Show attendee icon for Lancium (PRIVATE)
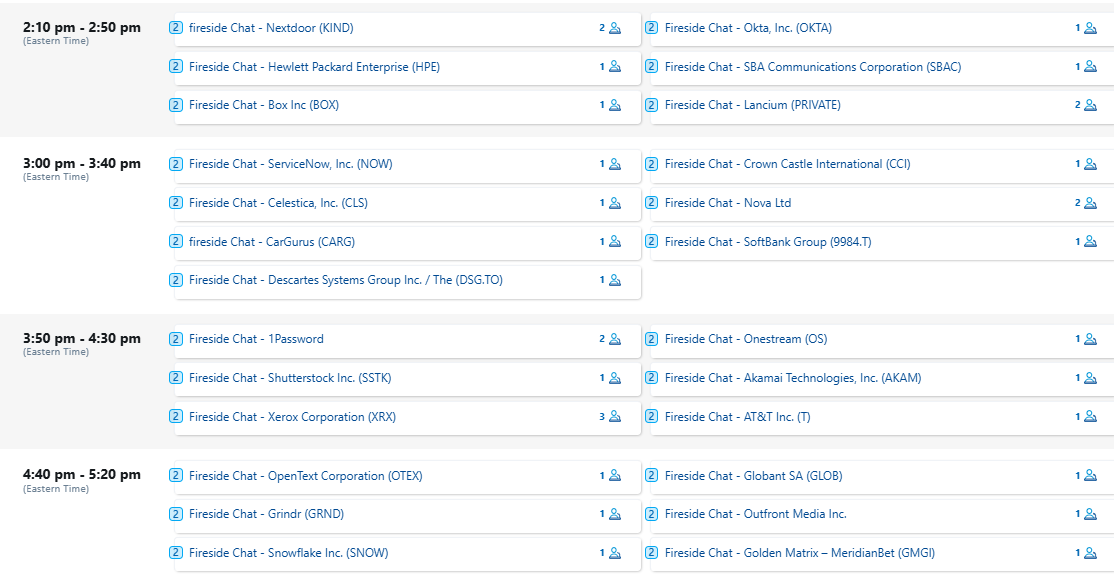This screenshot has height=587, width=1114. click(1091, 105)
